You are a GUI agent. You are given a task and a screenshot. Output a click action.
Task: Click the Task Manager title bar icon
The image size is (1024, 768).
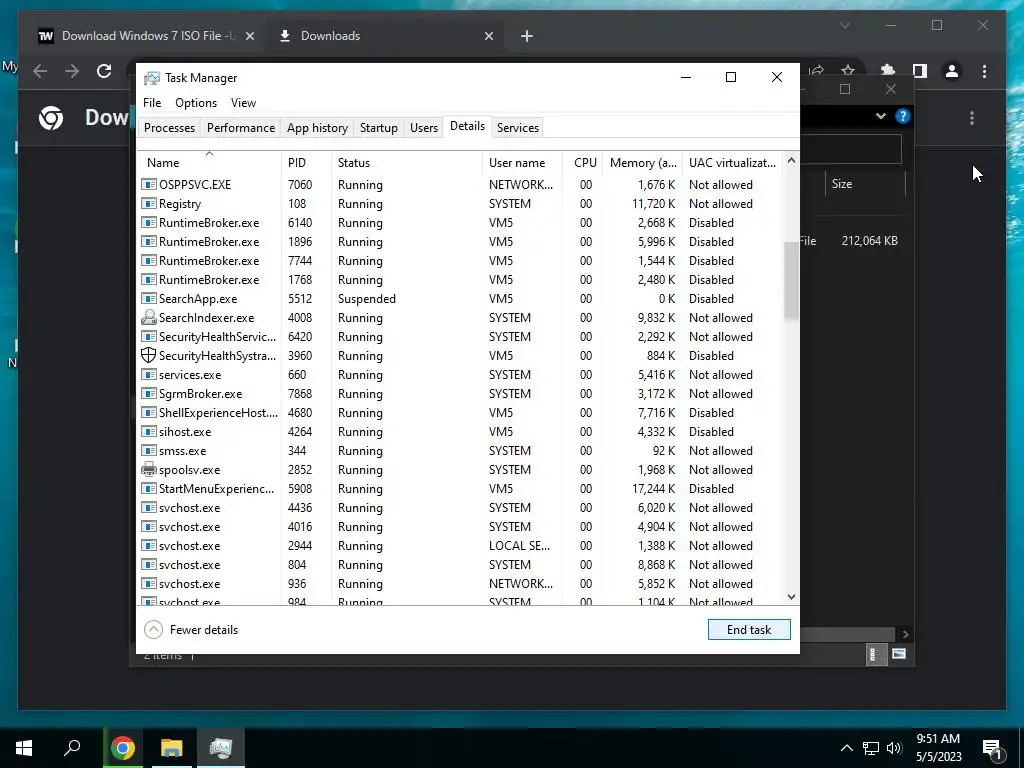pos(152,78)
